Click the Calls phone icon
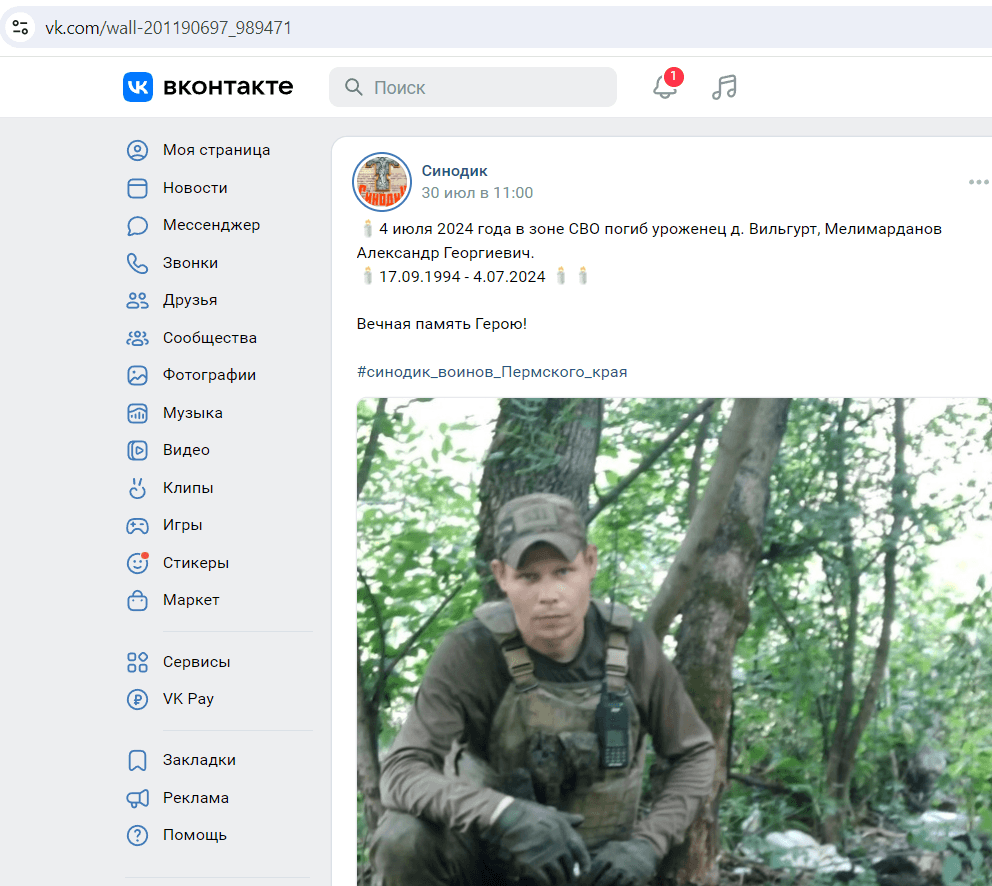The image size is (992, 886). [x=137, y=263]
